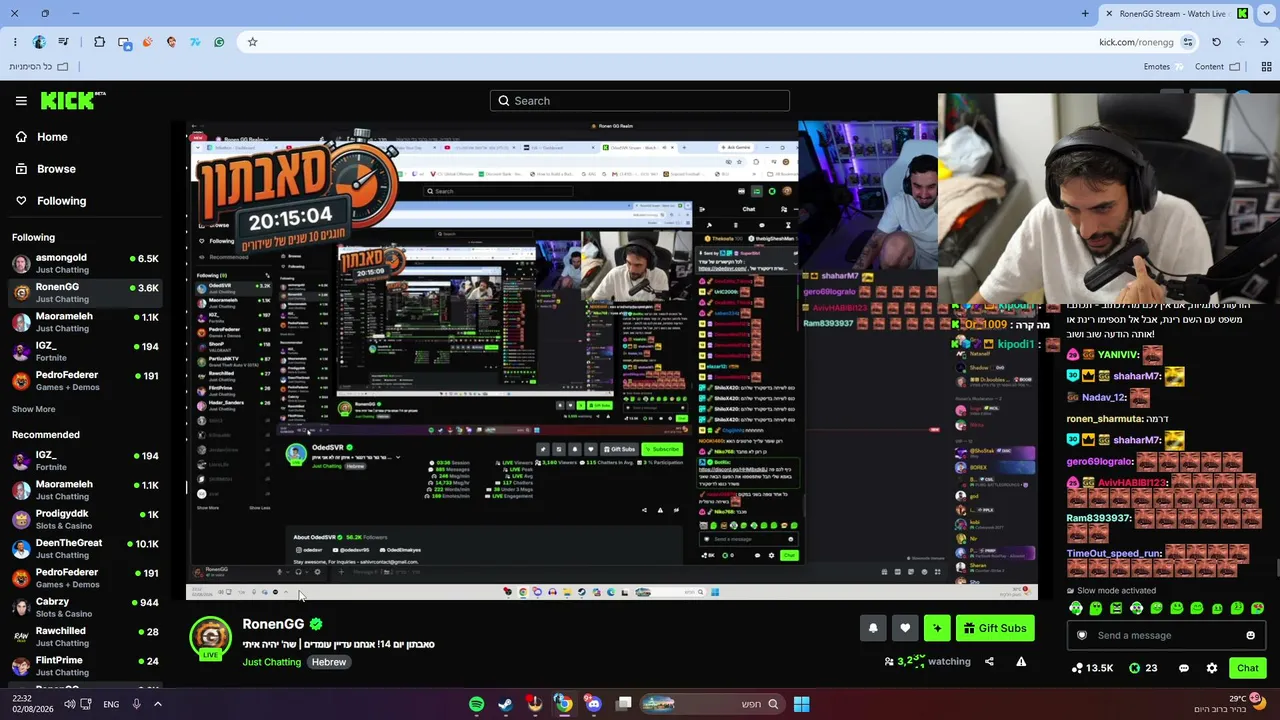
Task: Click the Send a message field
Action: tap(1164, 635)
